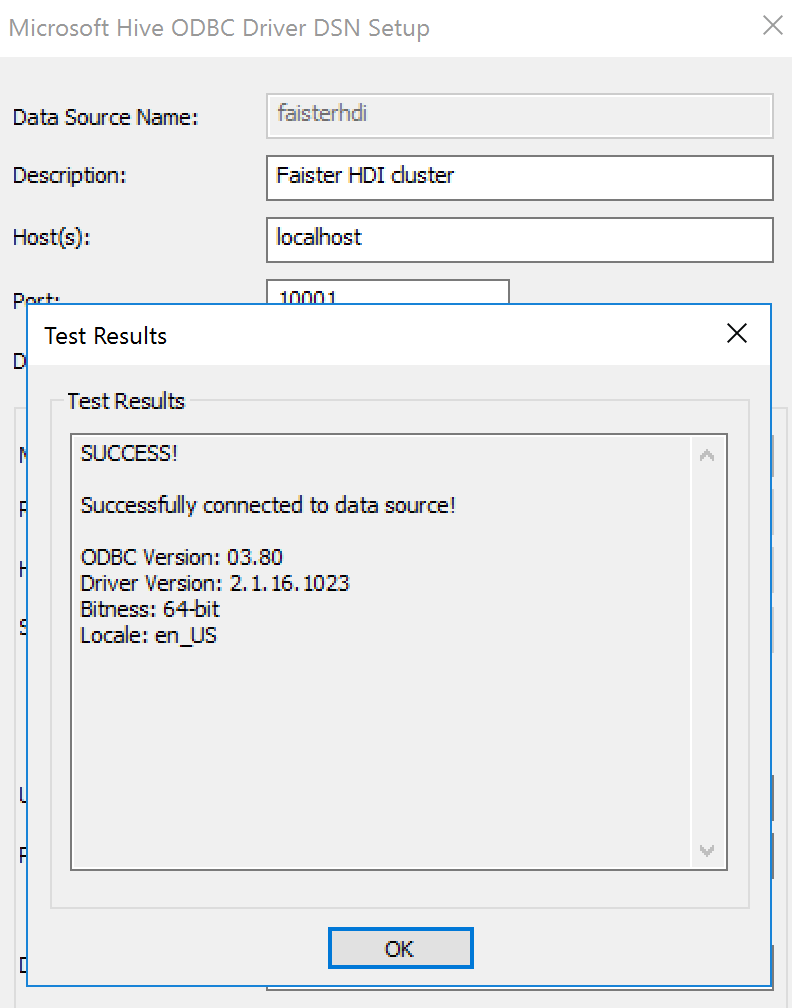This screenshot has width=792, height=1008.
Task: Click the Host(s) field containing localhost
Action: (519, 240)
